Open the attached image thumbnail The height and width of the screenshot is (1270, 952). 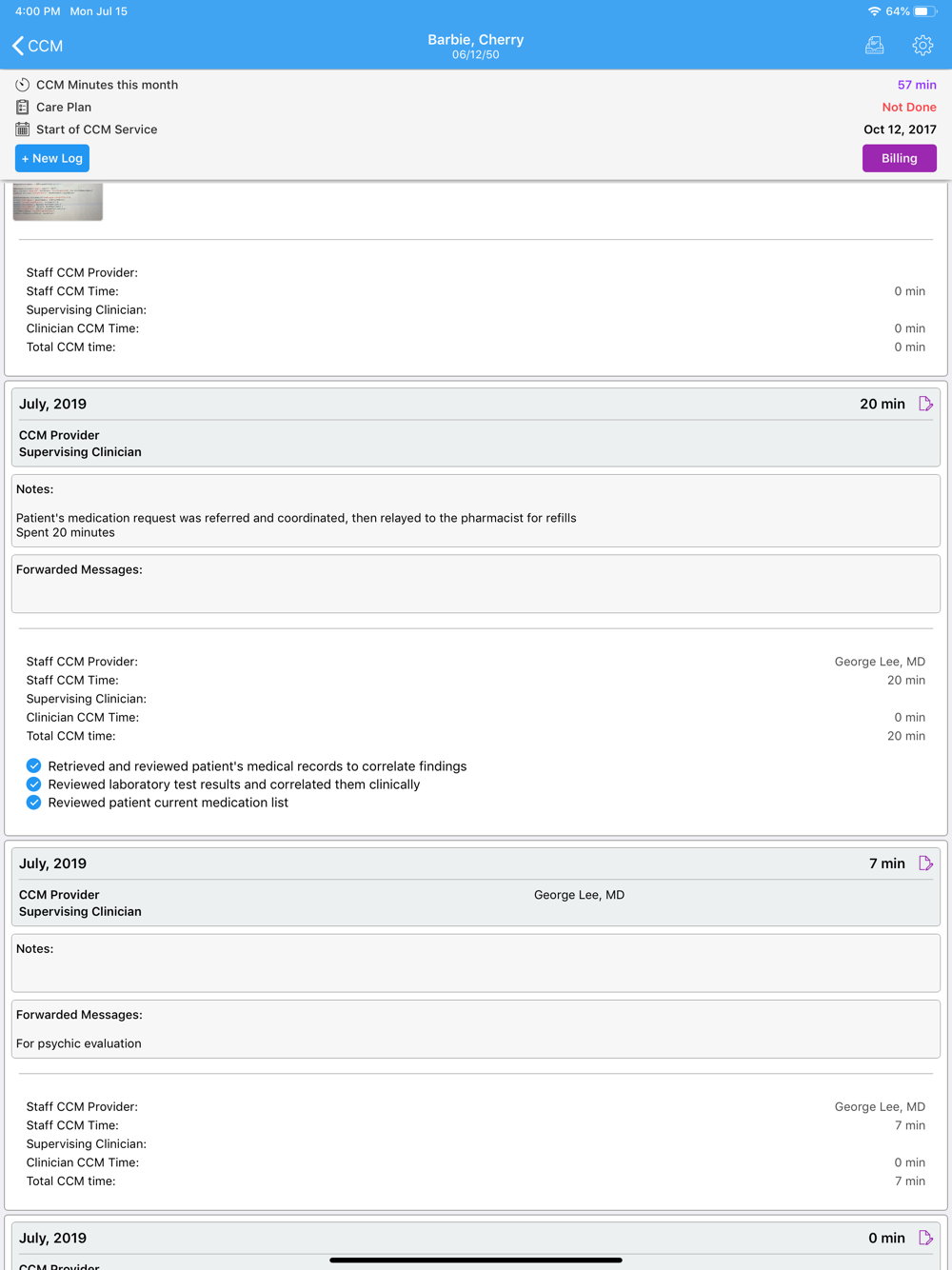tap(58, 202)
